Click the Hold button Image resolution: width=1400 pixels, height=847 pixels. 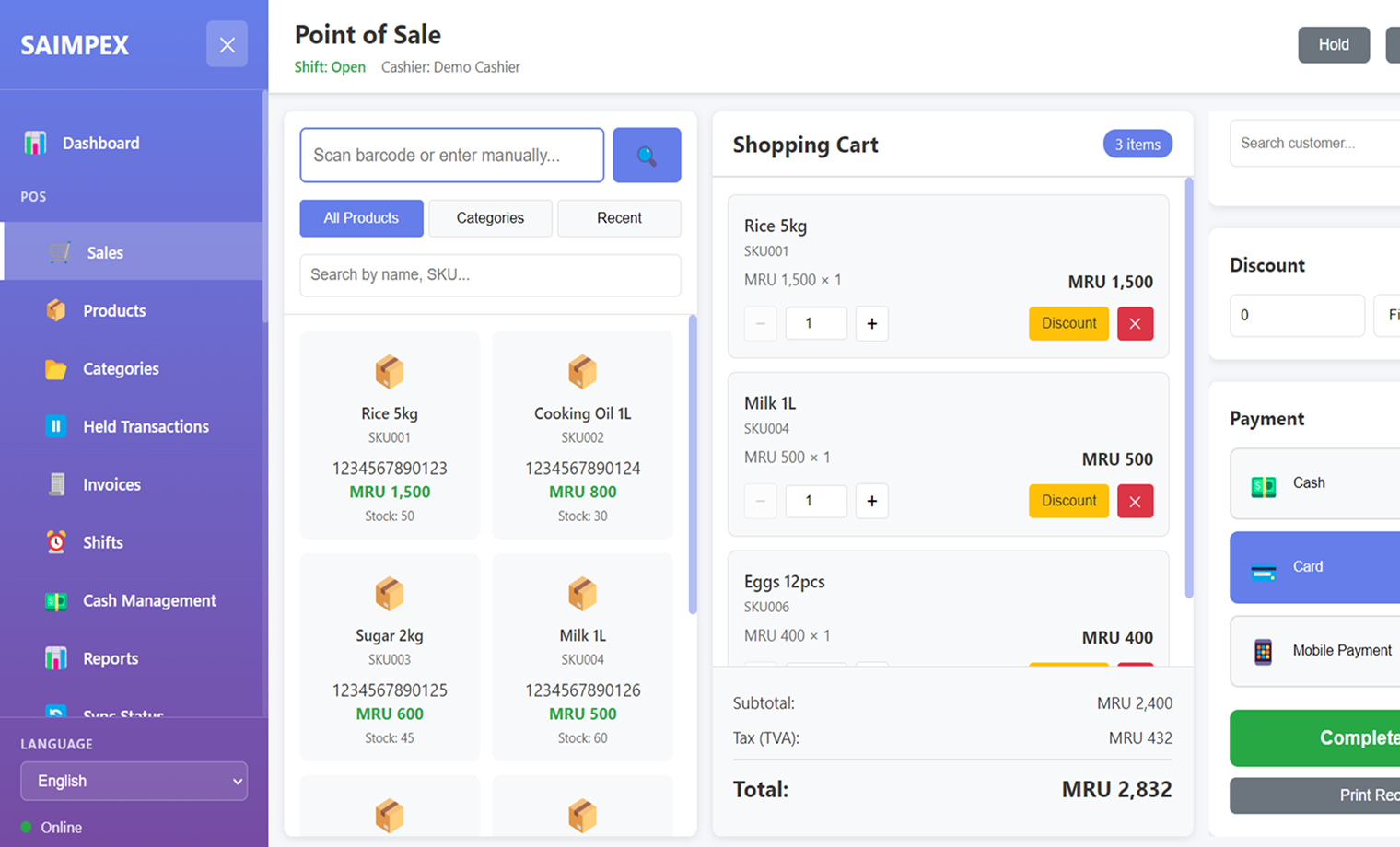1333,44
